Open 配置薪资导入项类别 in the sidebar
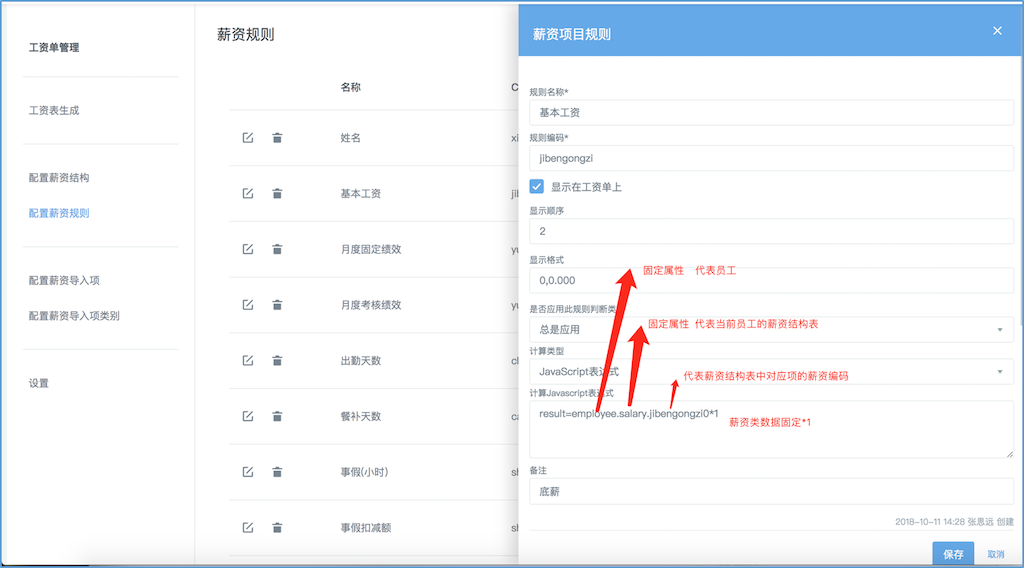 point(74,316)
